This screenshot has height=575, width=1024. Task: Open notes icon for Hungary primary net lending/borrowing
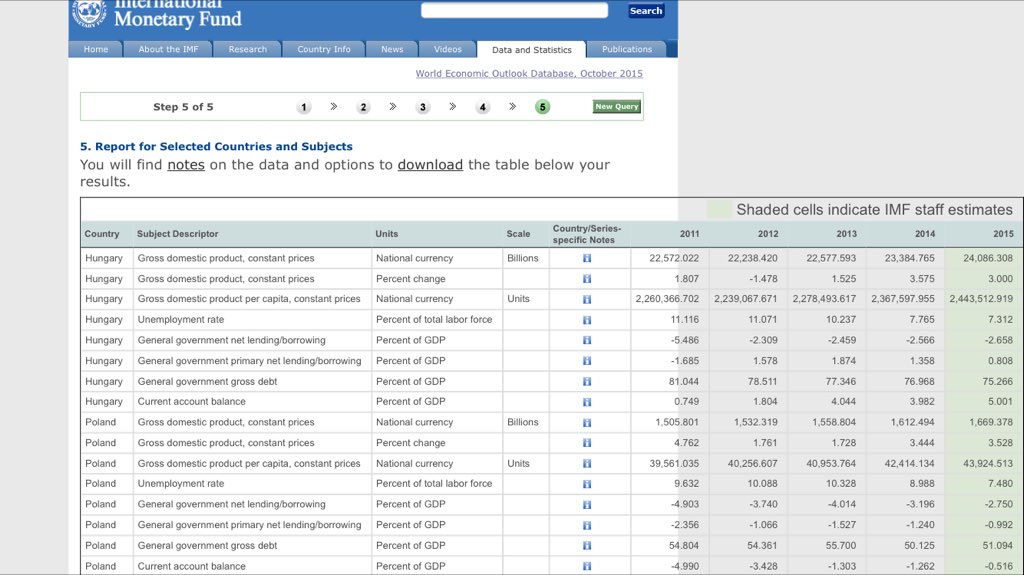pos(587,361)
